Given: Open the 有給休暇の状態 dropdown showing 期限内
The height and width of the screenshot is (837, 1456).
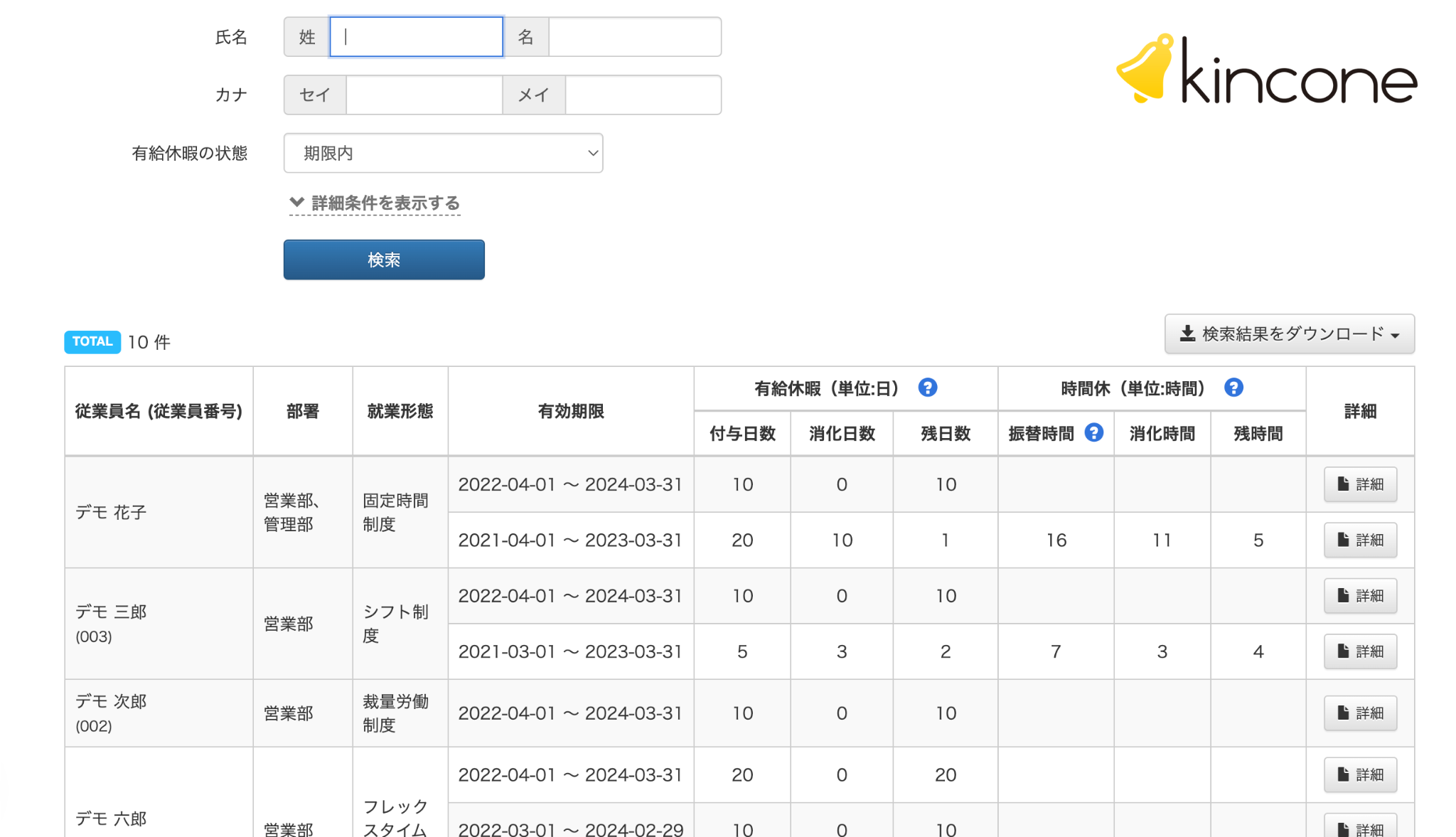Looking at the screenshot, I should coord(443,153).
